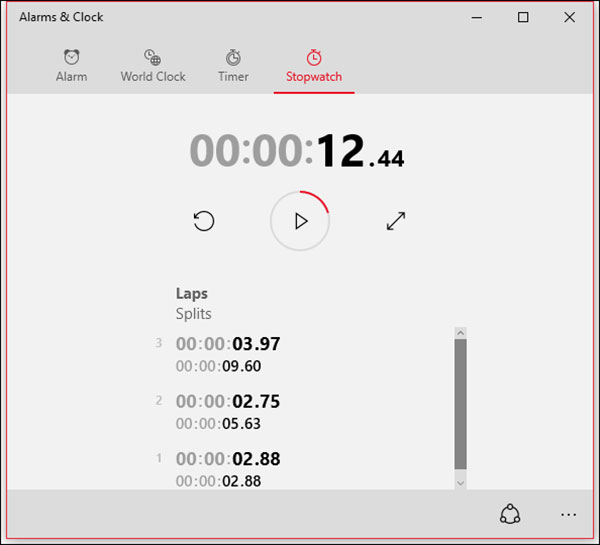The image size is (600, 545).
Task: Open the World Clock tab
Action: (x=153, y=77)
